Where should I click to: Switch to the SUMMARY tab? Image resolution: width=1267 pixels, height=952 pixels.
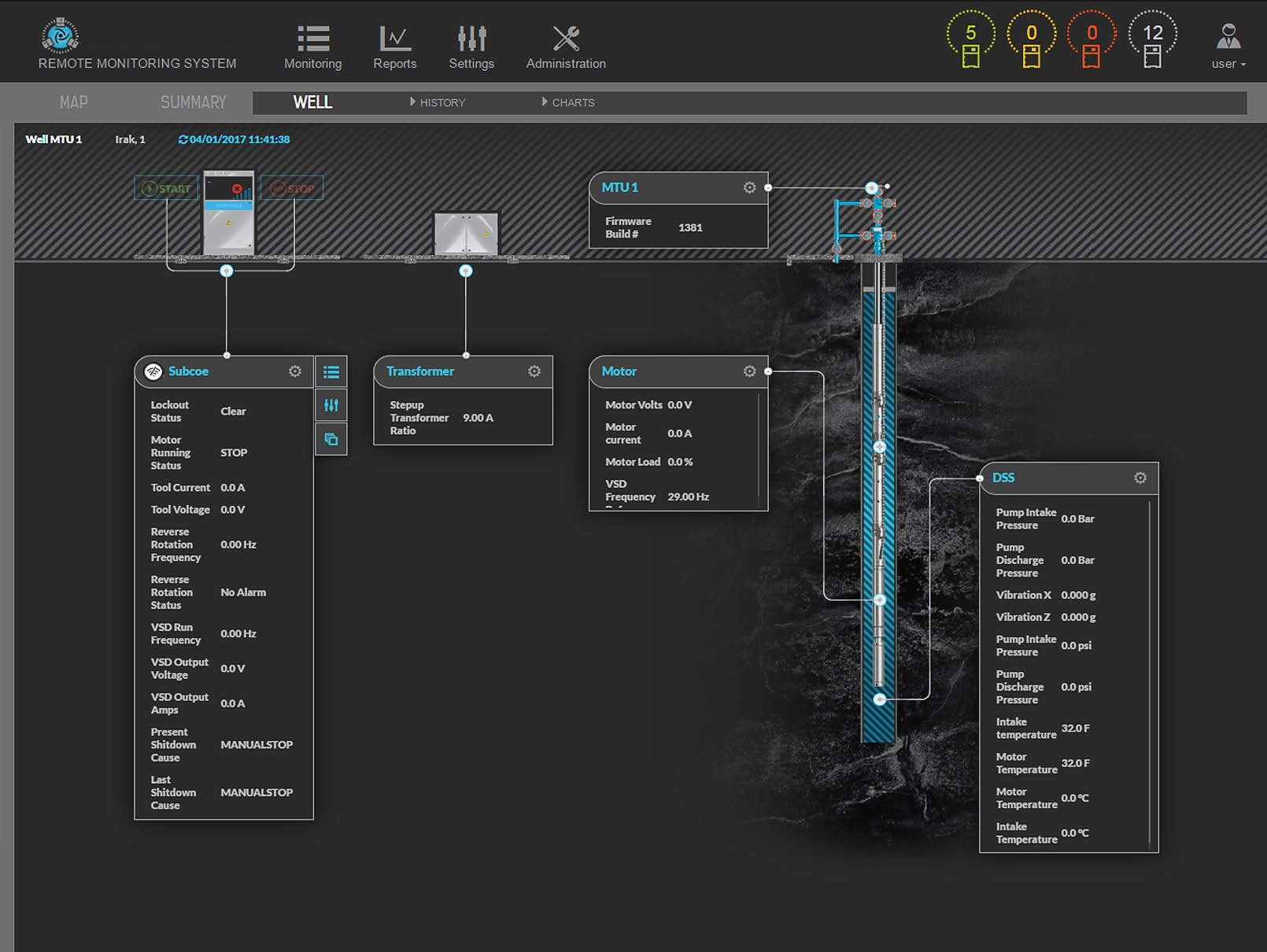193,102
